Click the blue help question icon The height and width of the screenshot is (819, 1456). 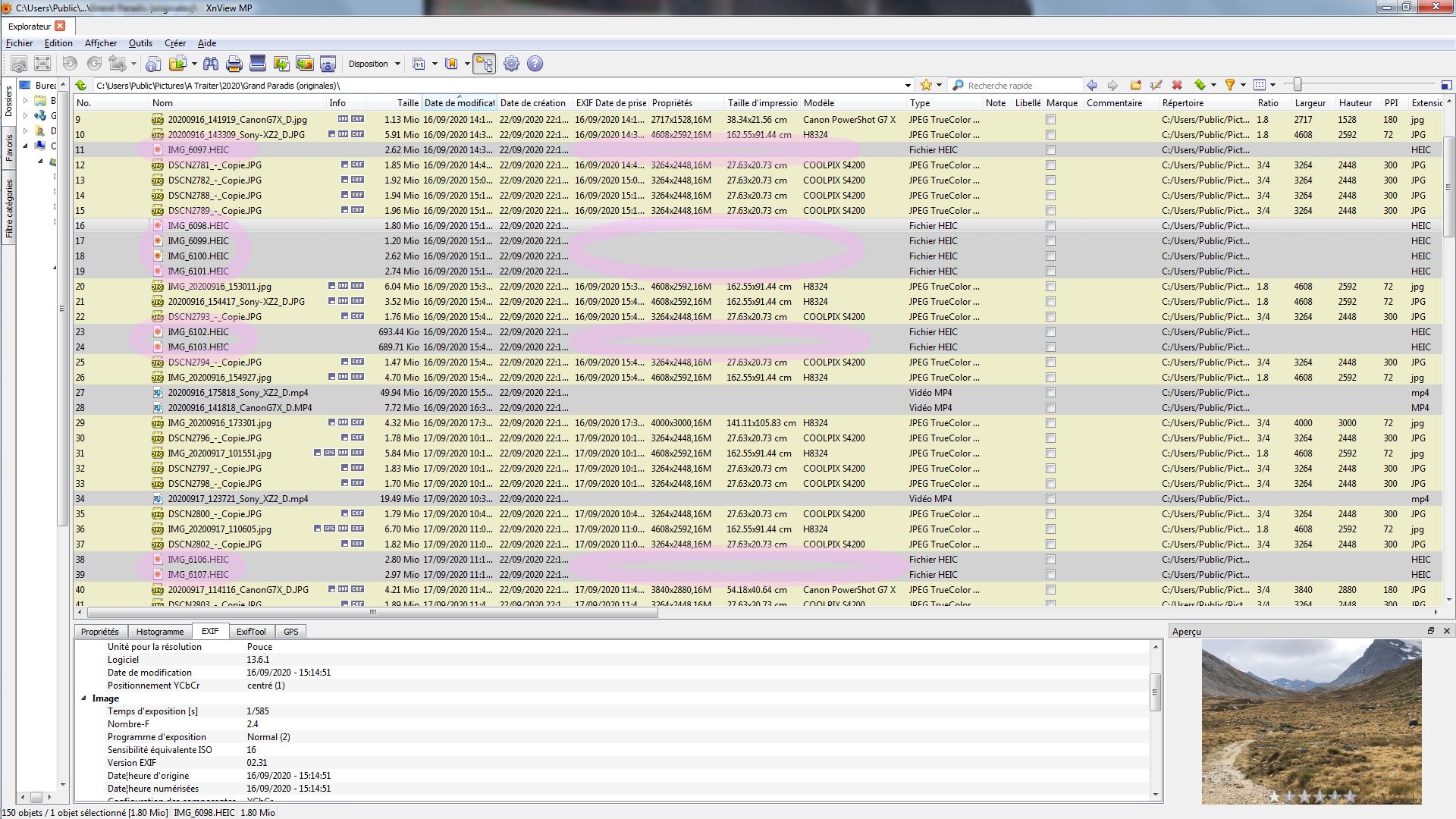click(x=535, y=64)
